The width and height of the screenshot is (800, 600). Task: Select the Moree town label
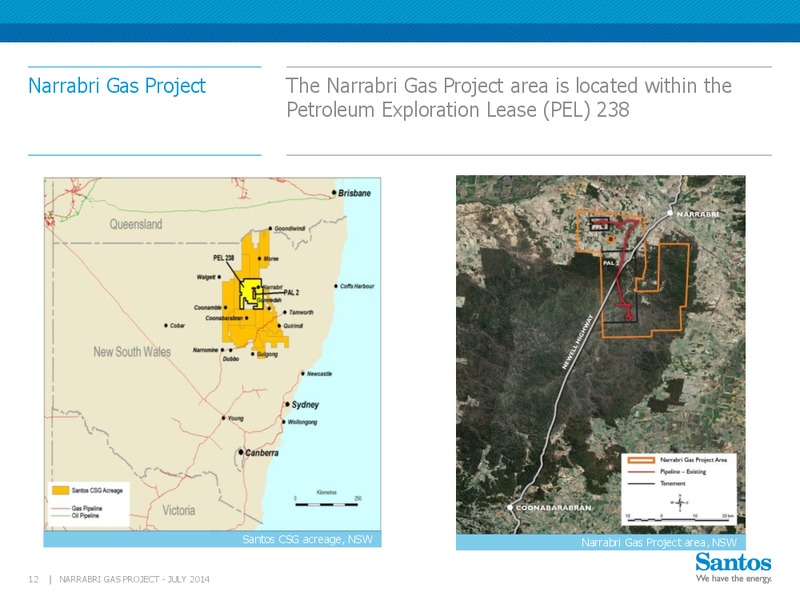pyautogui.click(x=271, y=259)
